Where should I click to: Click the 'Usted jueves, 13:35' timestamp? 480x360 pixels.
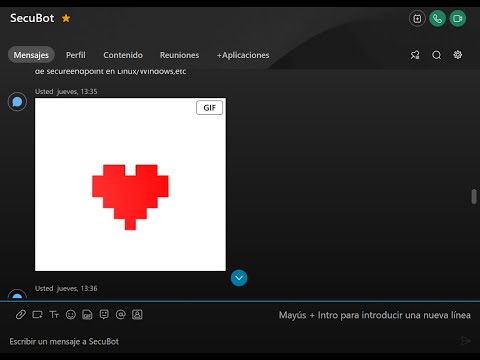[x=66, y=91]
